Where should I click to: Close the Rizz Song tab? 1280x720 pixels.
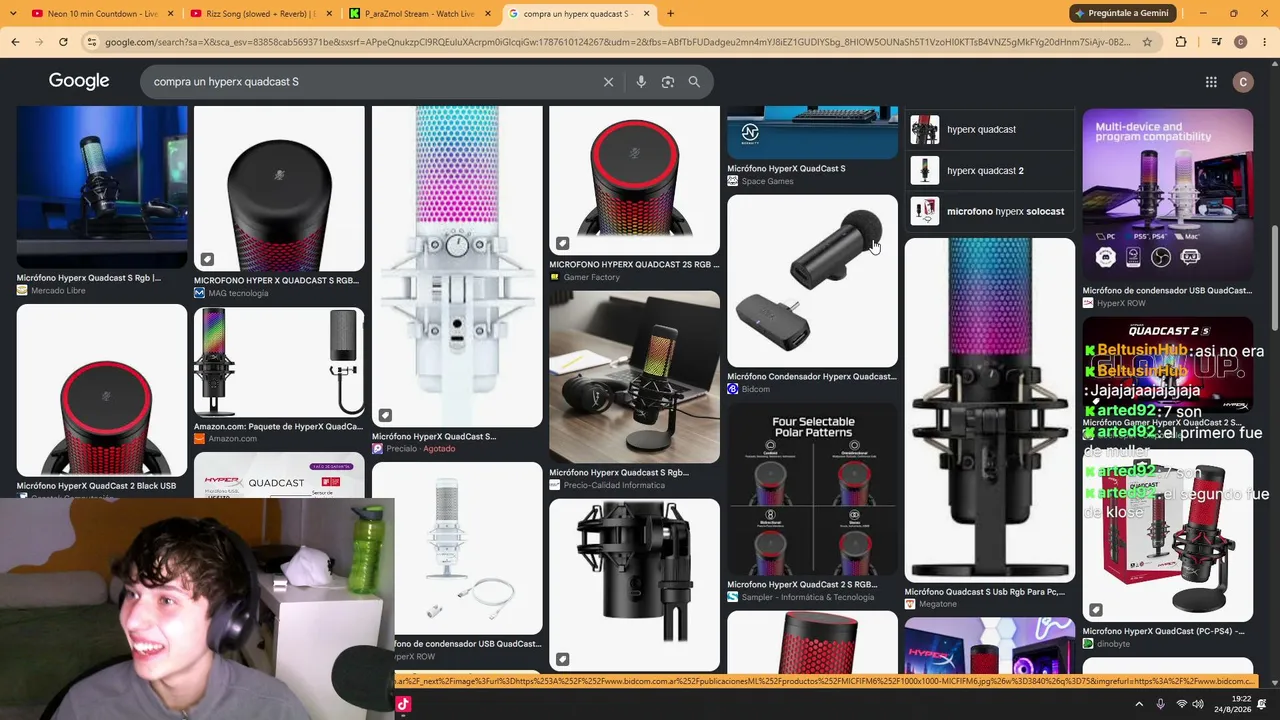[329, 14]
